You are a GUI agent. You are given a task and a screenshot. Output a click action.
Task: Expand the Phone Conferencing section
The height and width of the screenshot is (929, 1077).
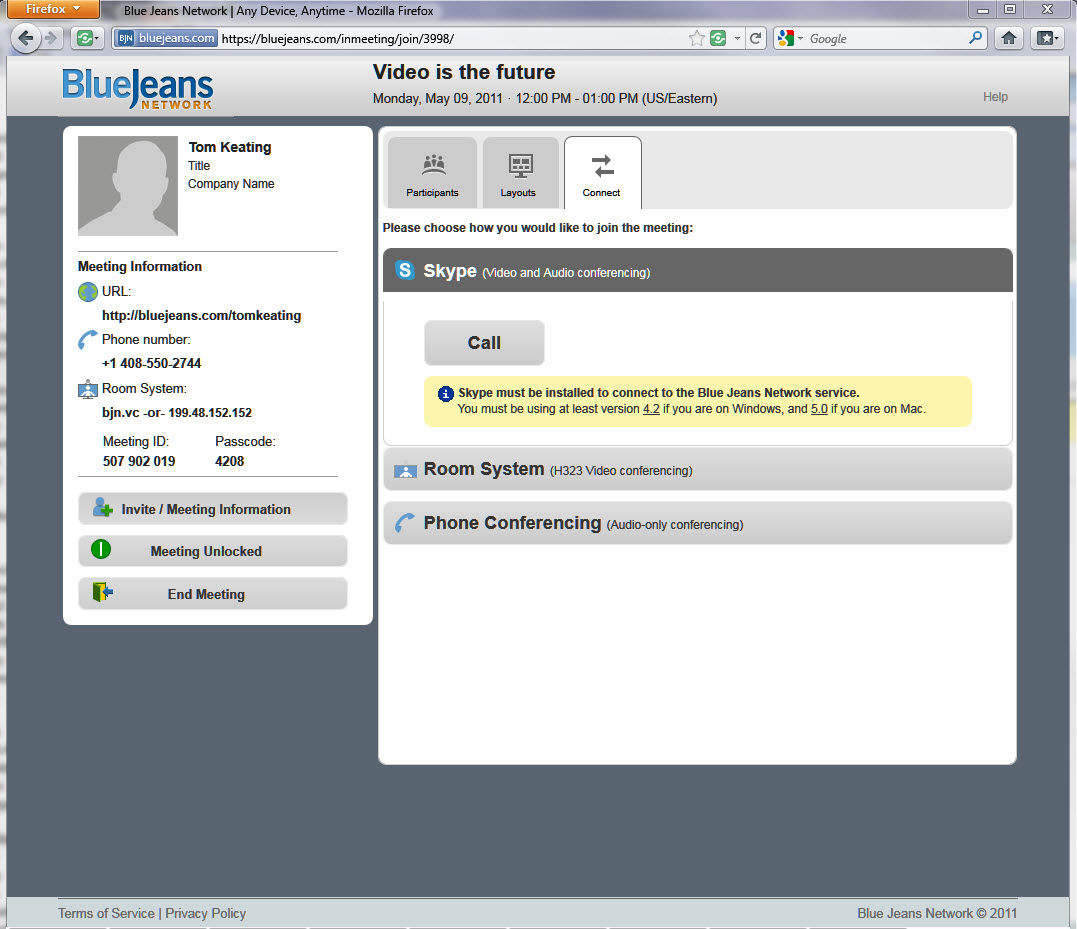point(697,523)
